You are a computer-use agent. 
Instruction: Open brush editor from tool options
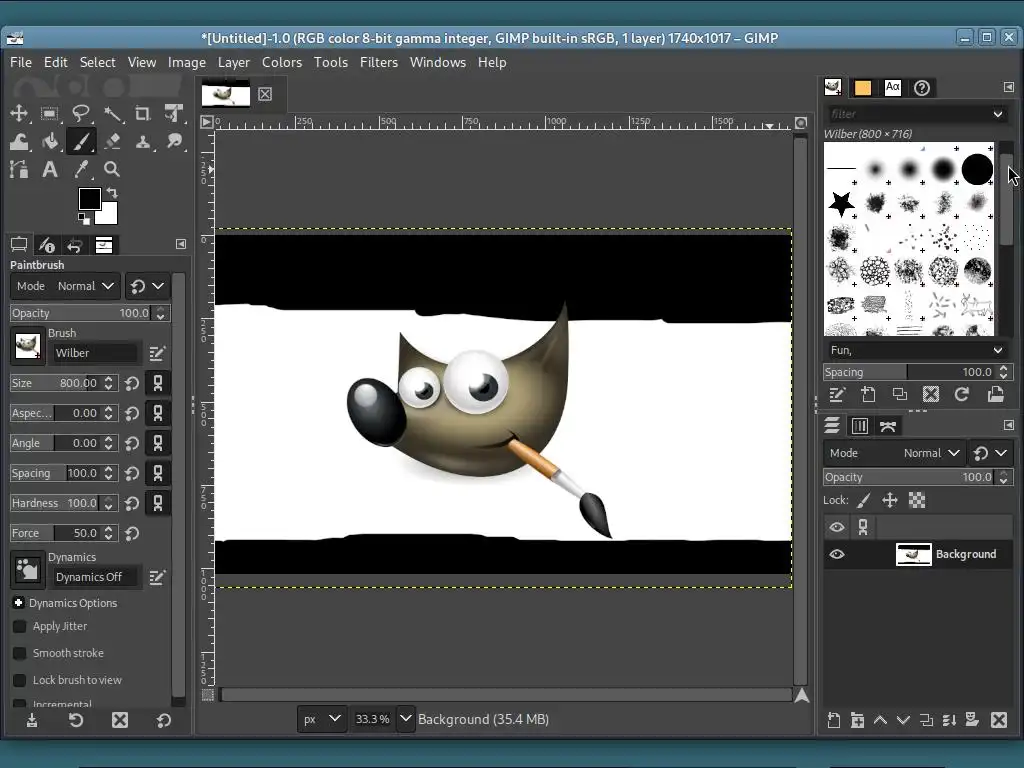157,353
